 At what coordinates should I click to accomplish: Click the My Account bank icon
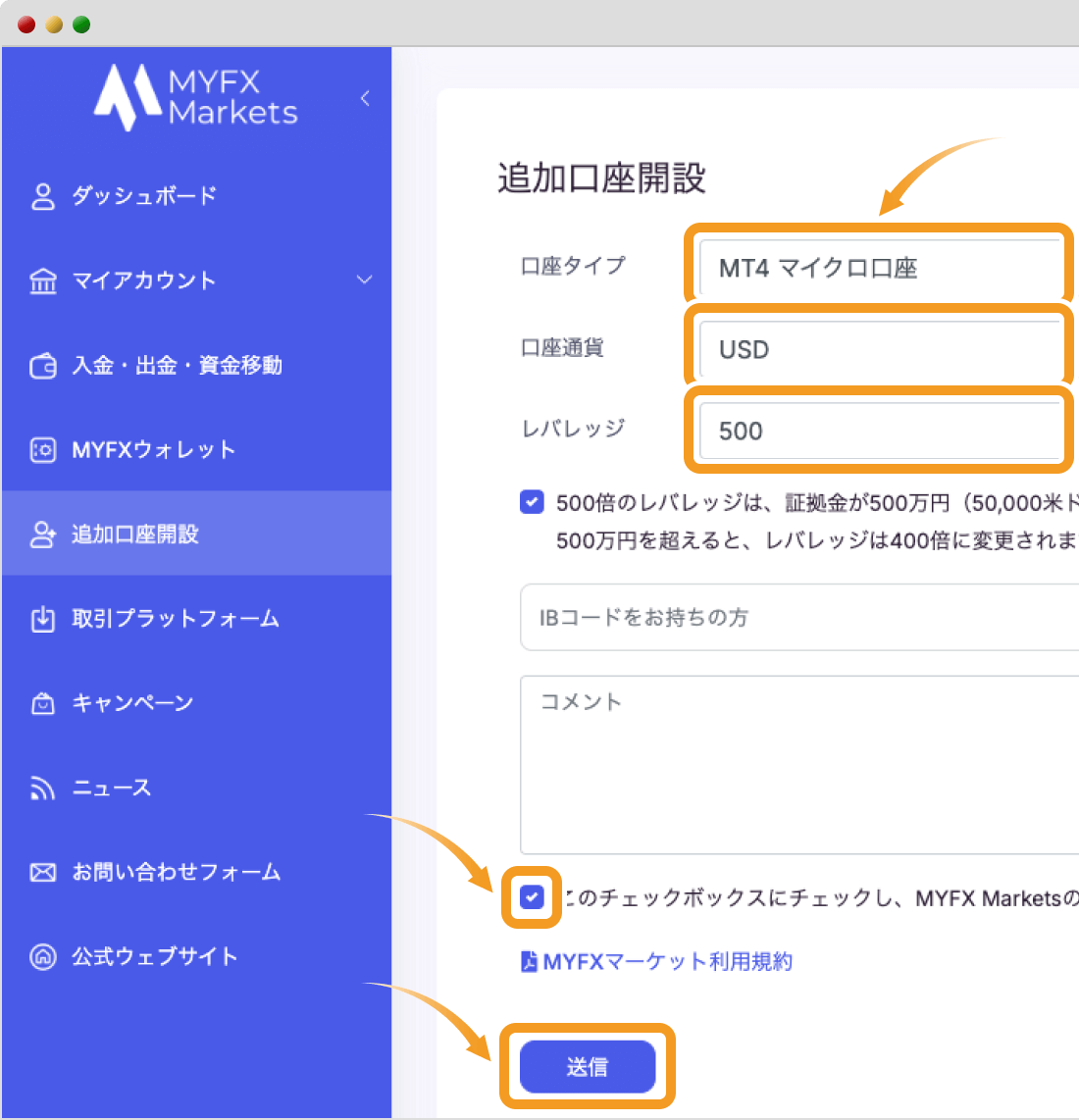43,280
